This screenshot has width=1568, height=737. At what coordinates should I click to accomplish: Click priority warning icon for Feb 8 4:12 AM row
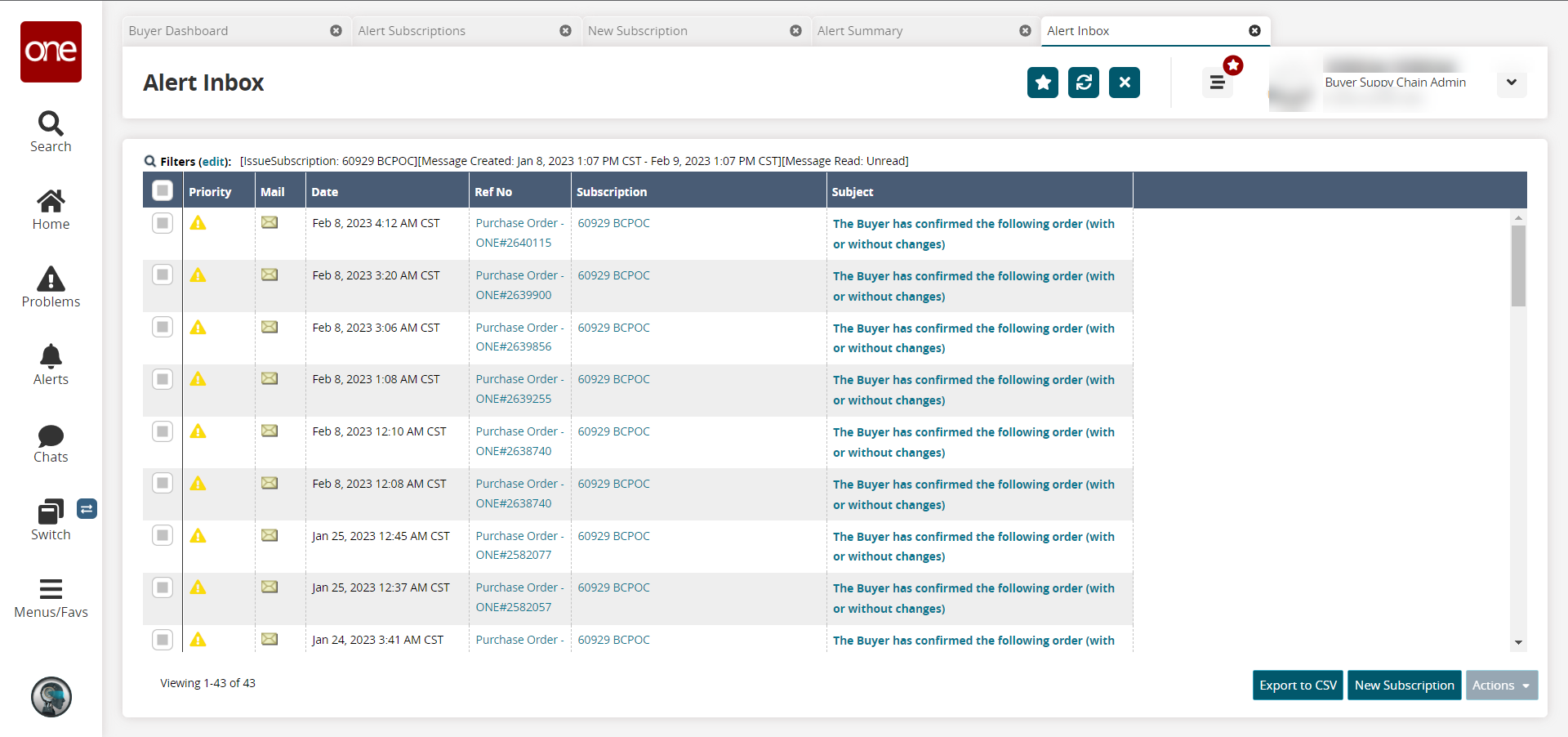(198, 223)
